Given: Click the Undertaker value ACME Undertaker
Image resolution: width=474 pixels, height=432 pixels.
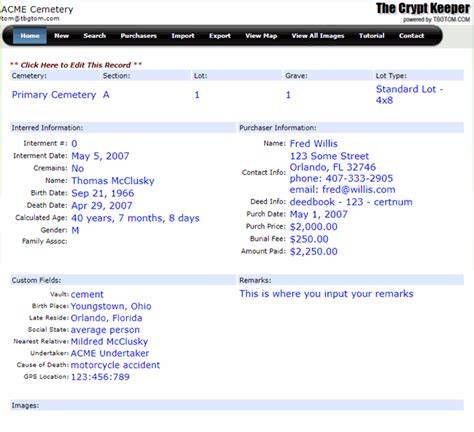Looking at the screenshot, I should pyautogui.click(x=110, y=353).
